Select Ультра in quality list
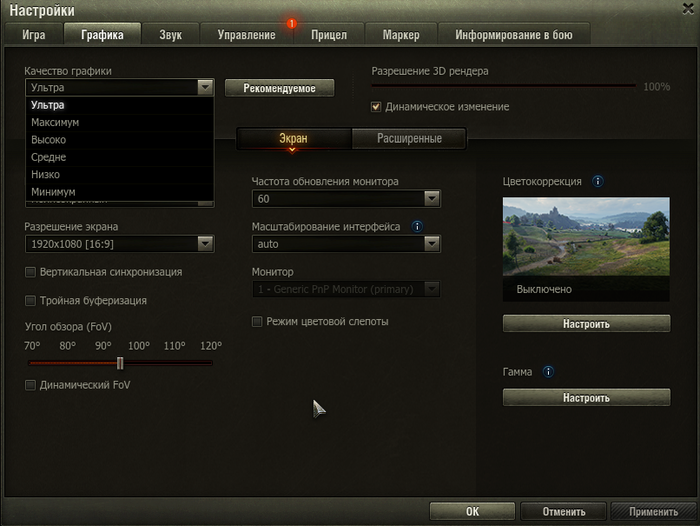This screenshot has height=526, width=700. click(x=120, y=105)
